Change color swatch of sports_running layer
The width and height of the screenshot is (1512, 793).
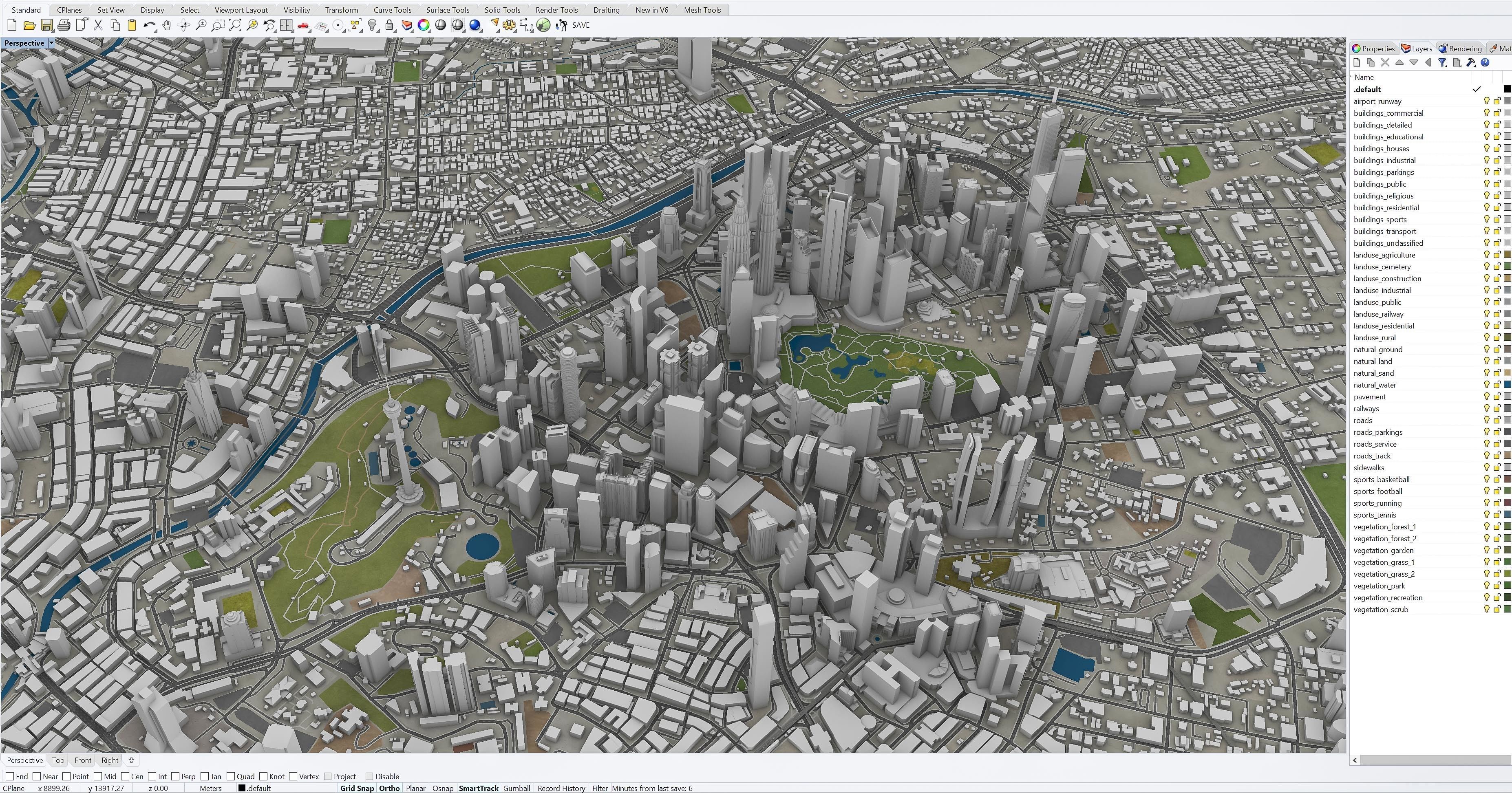[1507, 503]
